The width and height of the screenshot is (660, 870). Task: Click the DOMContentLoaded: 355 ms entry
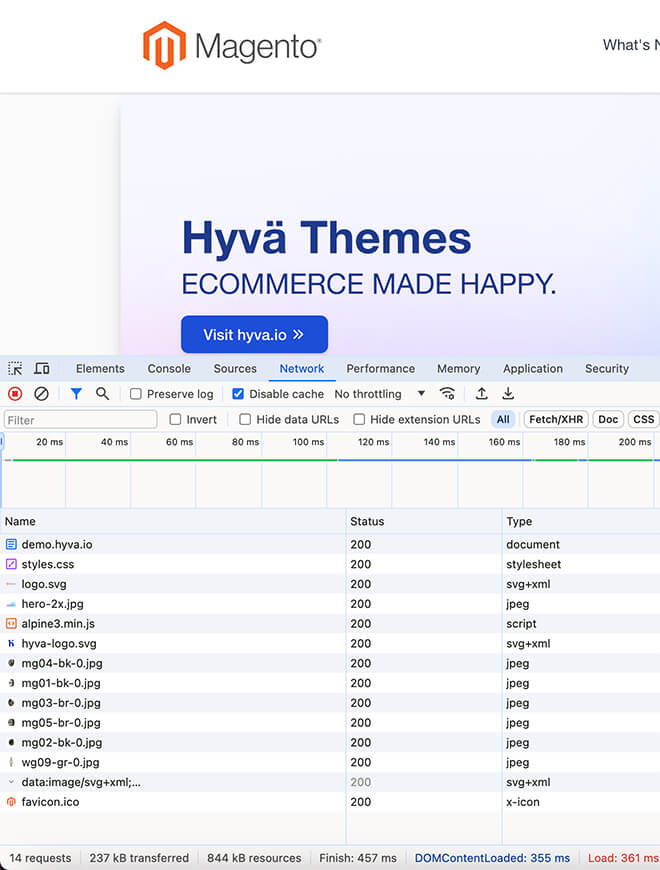coord(493,858)
